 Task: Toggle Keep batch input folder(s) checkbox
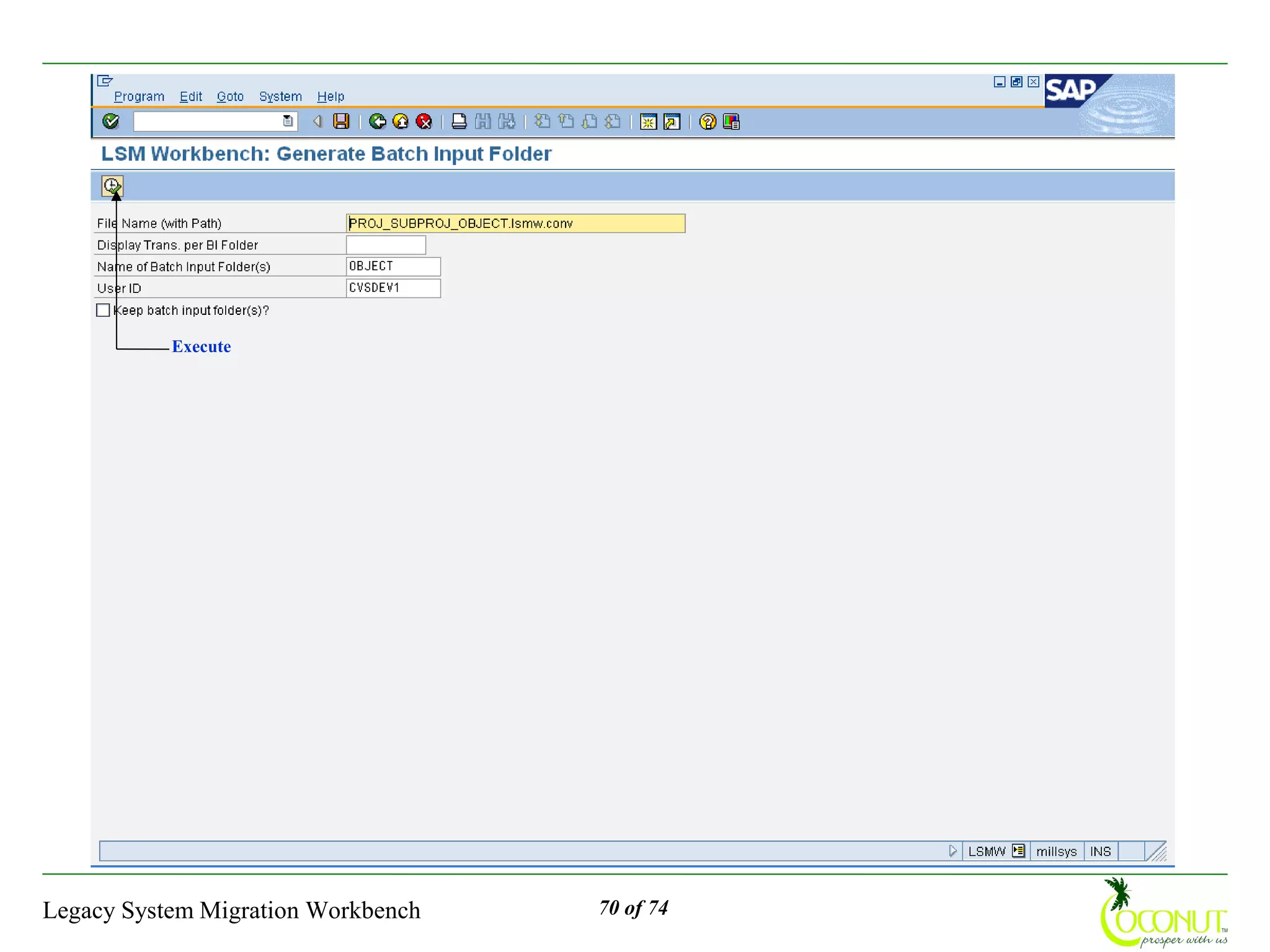(x=103, y=310)
